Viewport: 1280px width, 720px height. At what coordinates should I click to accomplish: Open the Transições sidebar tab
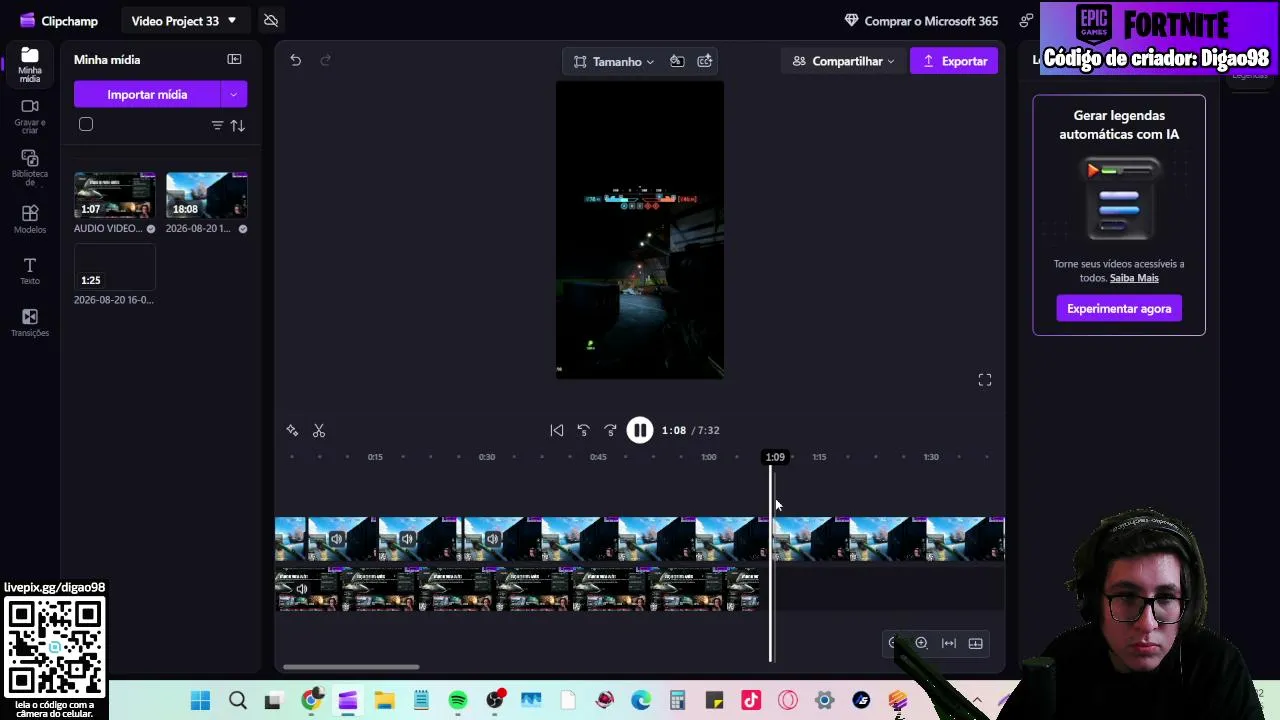click(x=29, y=323)
